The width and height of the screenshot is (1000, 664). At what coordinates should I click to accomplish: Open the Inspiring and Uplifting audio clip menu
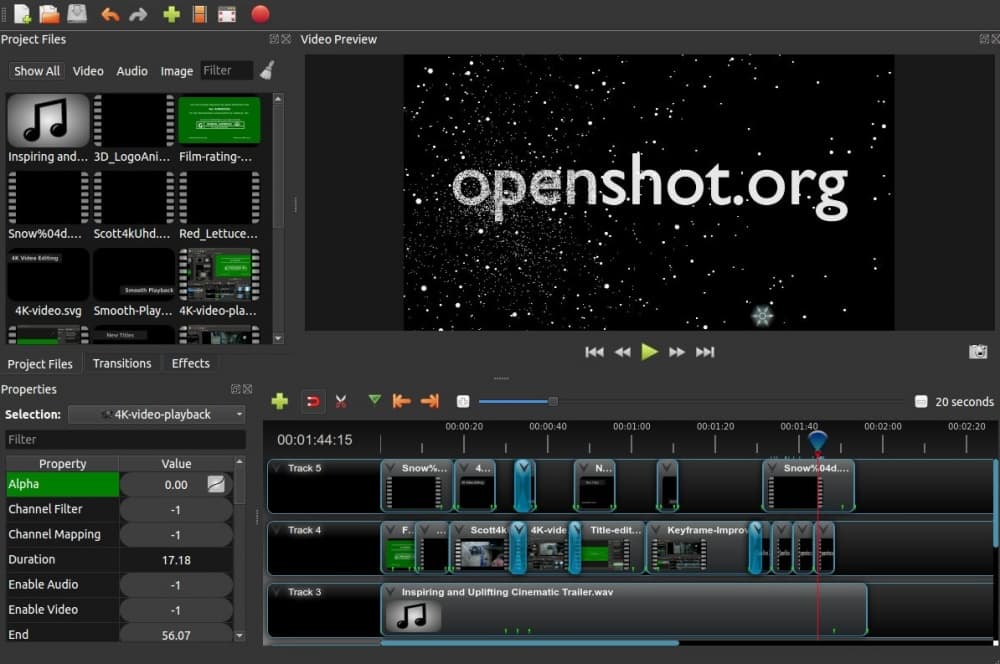click(390, 592)
